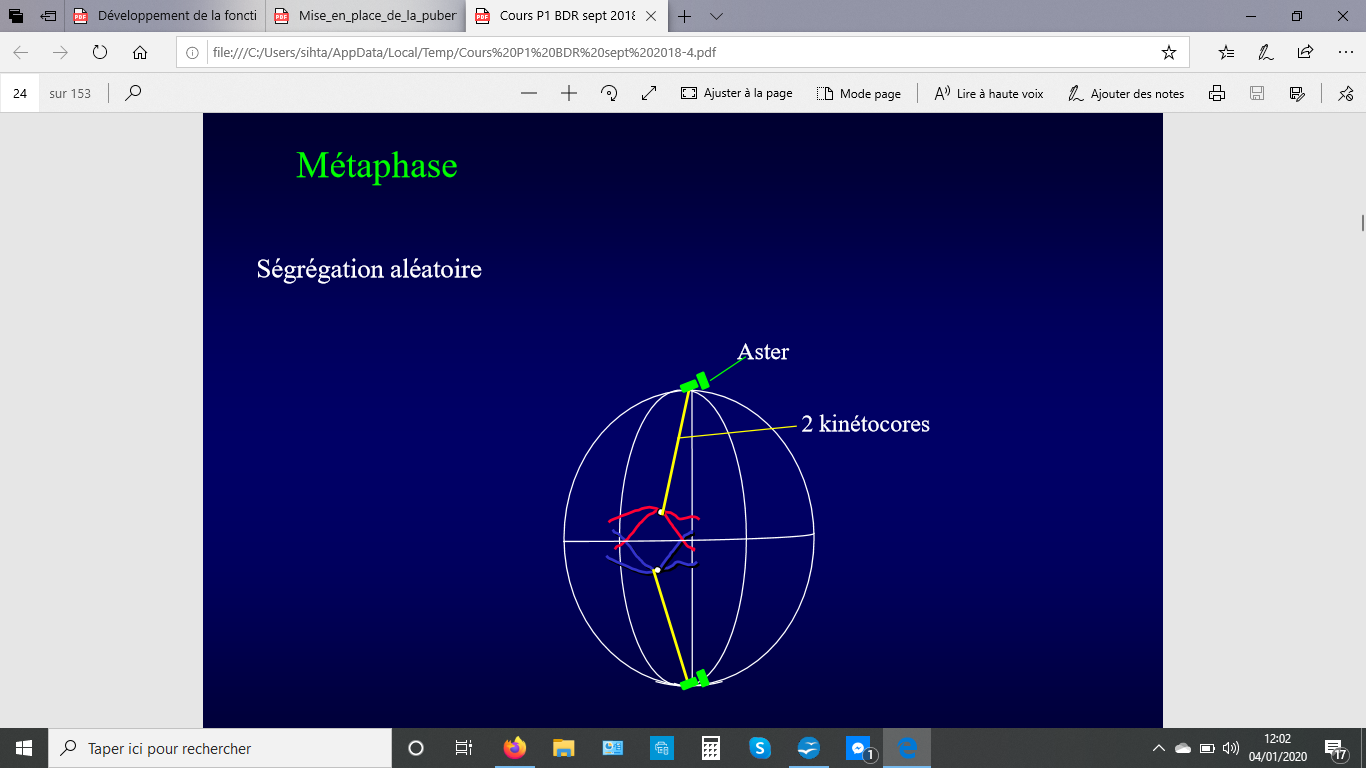
Task: Open the Favorites hub
Action: 1227,52
